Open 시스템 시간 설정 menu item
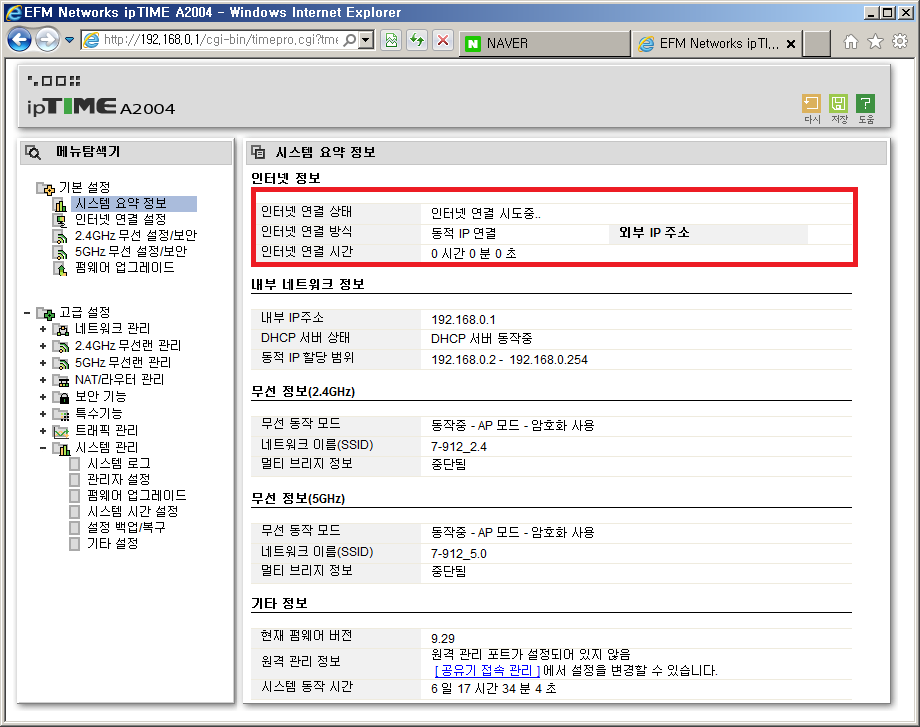Image resolution: width=920 pixels, height=727 pixels. click(x=133, y=512)
